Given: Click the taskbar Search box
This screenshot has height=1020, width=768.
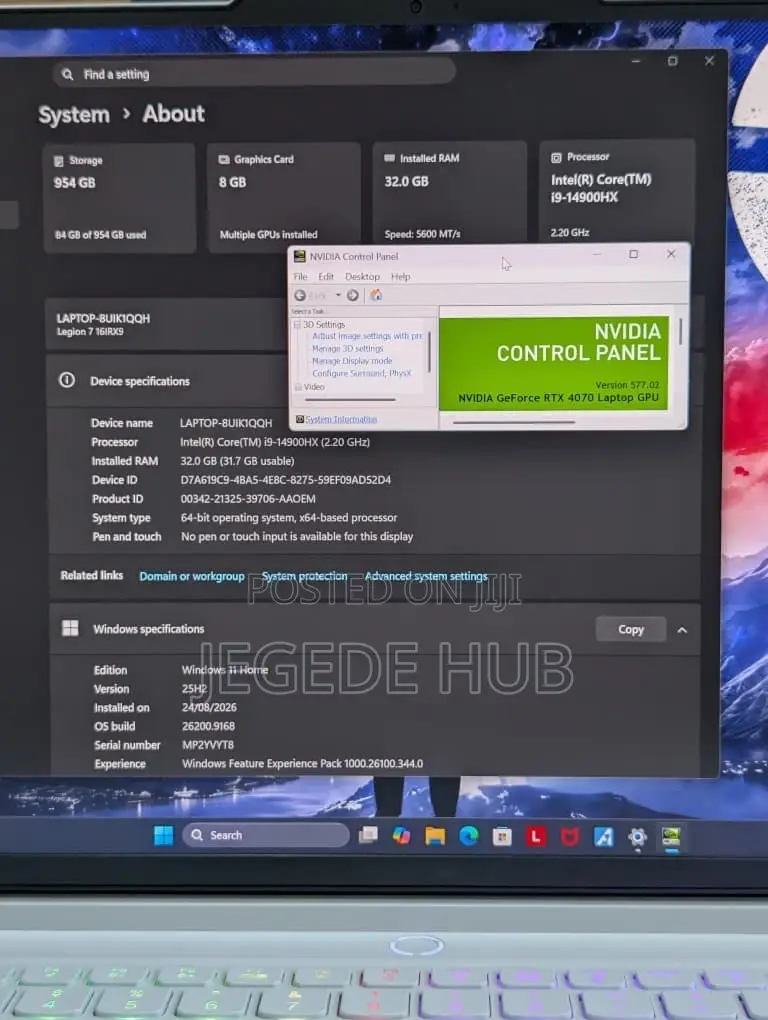Looking at the screenshot, I should 266,835.
